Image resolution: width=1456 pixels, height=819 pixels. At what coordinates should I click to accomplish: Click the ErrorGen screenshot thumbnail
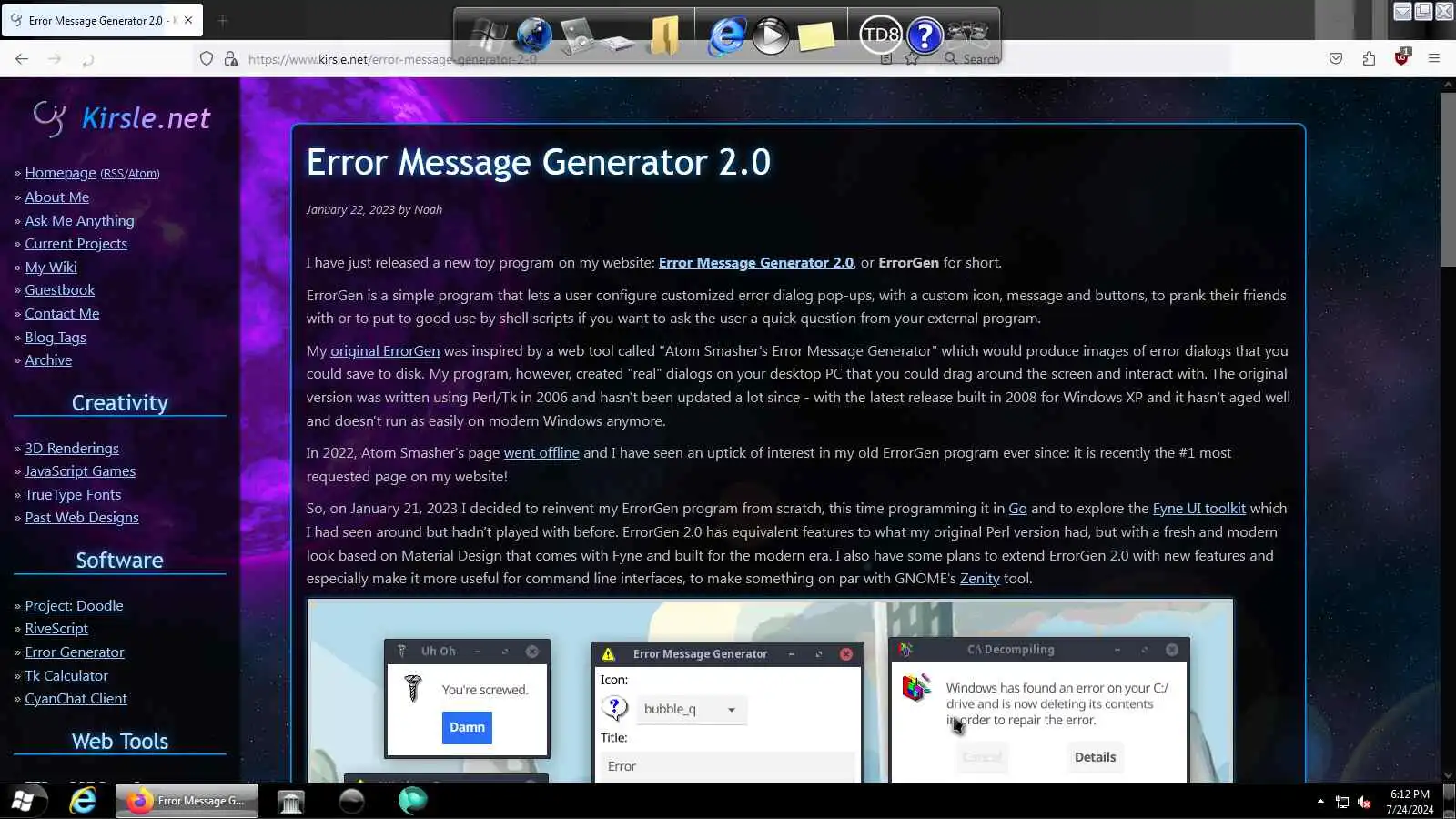(770, 691)
